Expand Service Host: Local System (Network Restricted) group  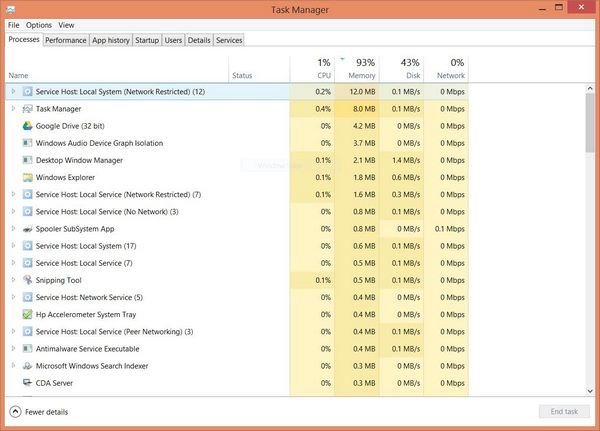pyautogui.click(x=13, y=92)
